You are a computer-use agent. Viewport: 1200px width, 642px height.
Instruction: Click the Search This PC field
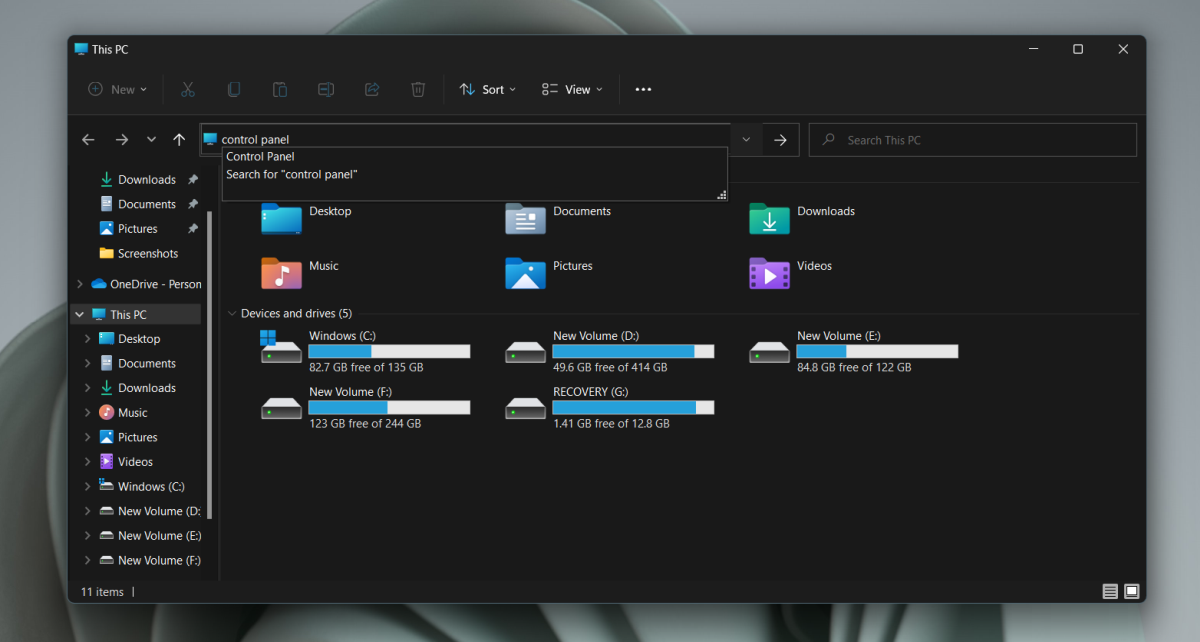(972, 140)
